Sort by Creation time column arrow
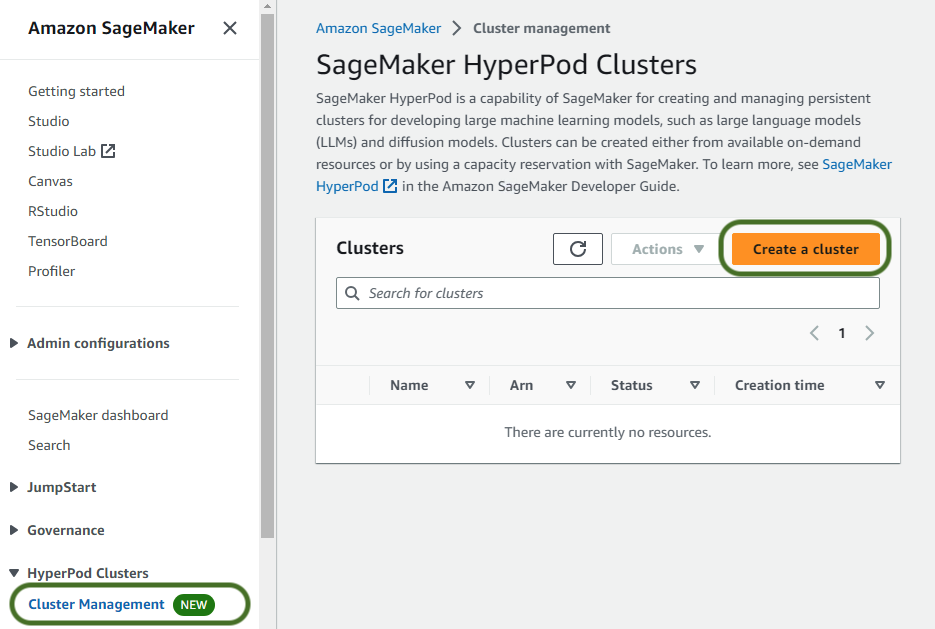The image size is (935, 629). pyautogui.click(x=880, y=385)
